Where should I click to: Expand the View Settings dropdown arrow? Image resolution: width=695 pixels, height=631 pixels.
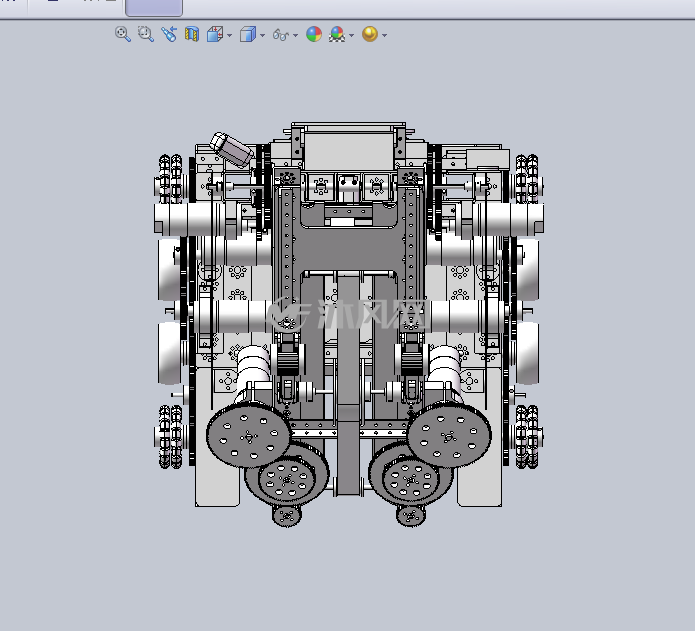click(384, 35)
